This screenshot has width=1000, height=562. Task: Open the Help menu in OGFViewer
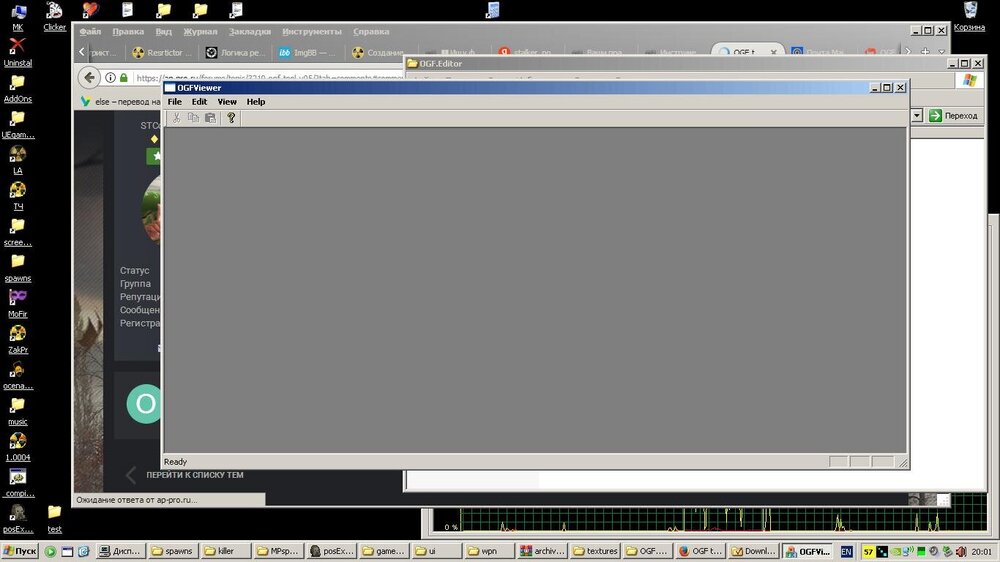click(256, 102)
